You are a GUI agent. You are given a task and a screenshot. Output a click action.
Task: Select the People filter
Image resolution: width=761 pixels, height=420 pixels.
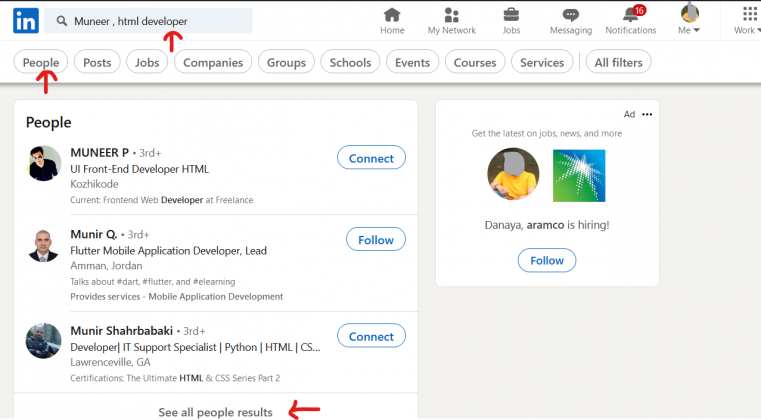pos(41,62)
